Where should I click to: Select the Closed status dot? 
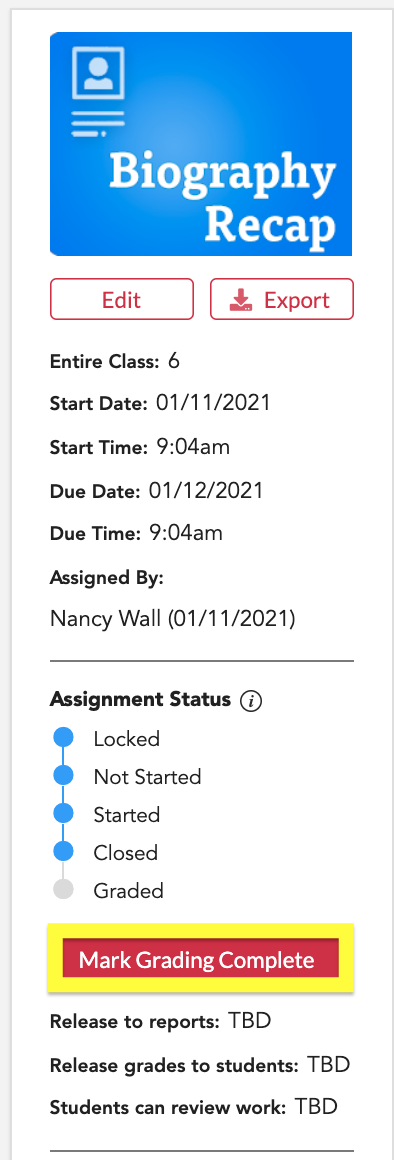(64, 852)
